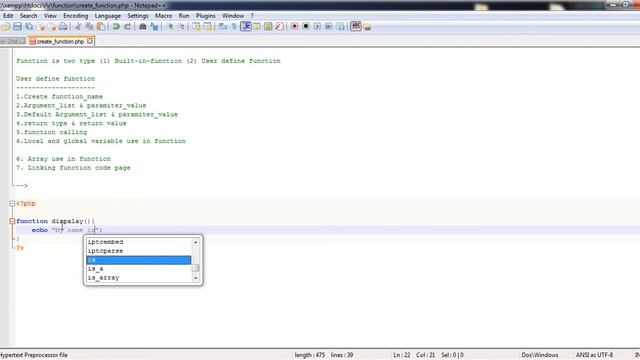The image size is (640, 360).
Task: Collapse the <?php fold marker
Action: pos(12,203)
